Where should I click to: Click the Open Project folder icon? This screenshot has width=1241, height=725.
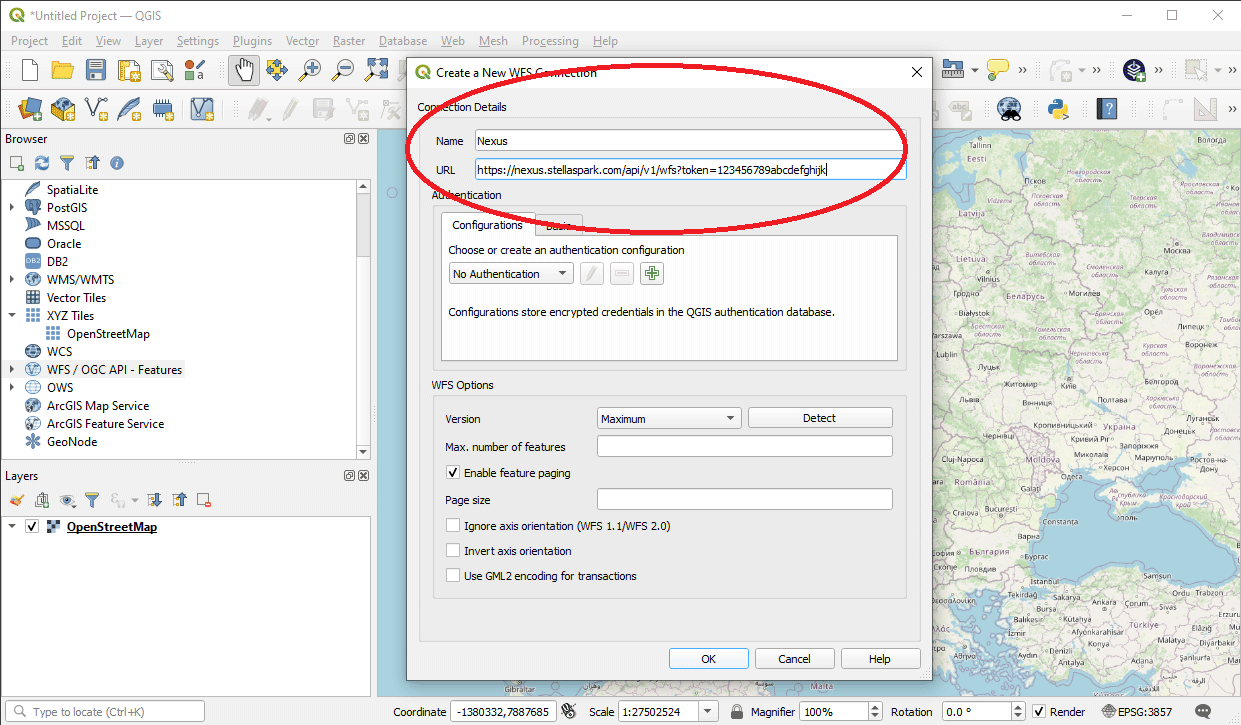click(63, 70)
